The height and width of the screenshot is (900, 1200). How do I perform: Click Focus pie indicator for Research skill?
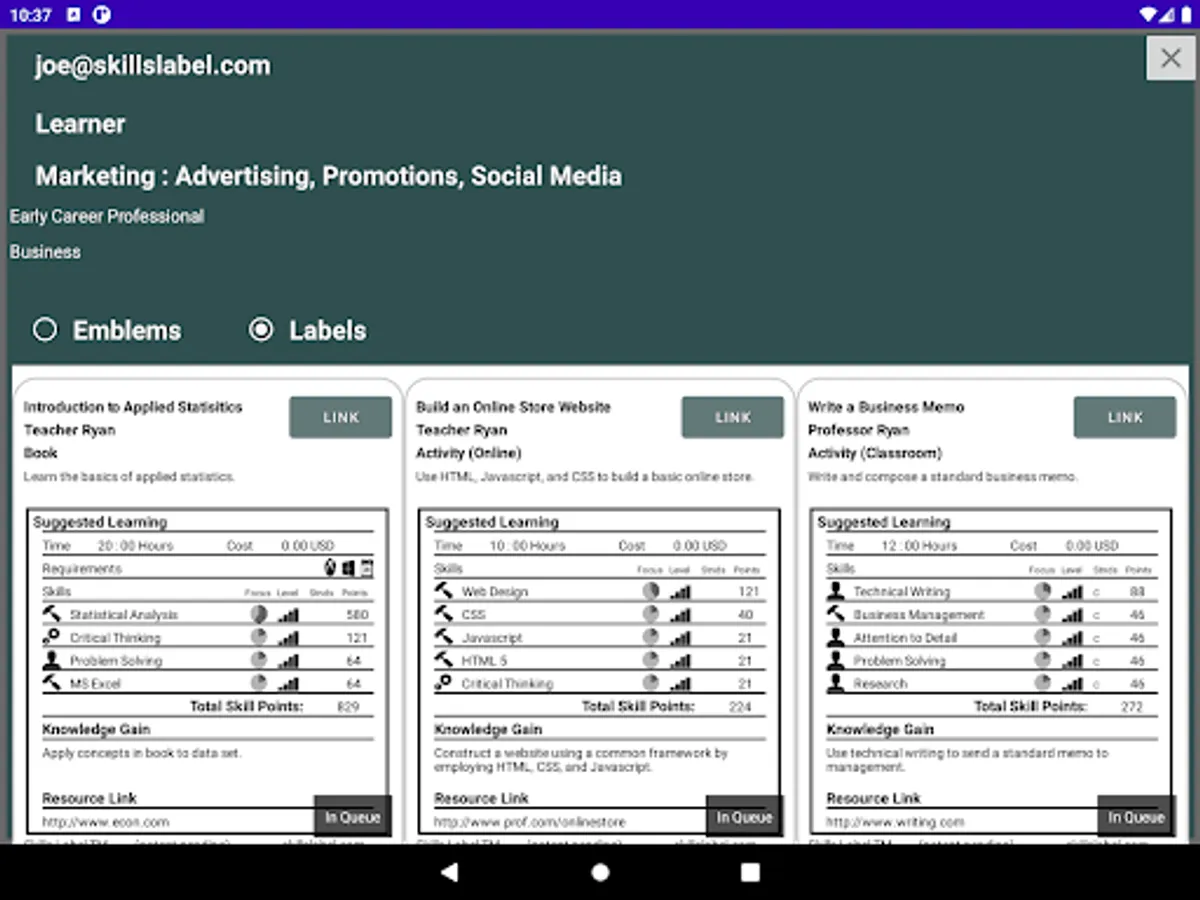[x=1042, y=683]
